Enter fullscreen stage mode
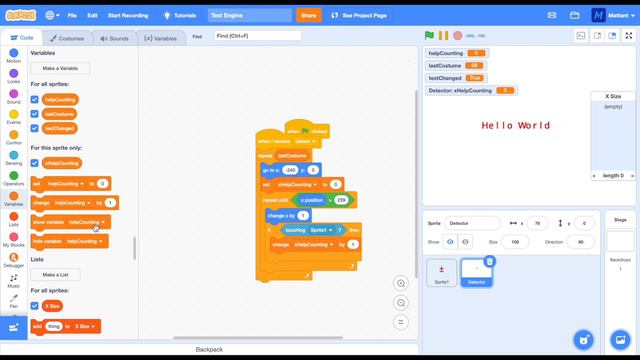The width and height of the screenshot is (640, 360). (x=629, y=36)
